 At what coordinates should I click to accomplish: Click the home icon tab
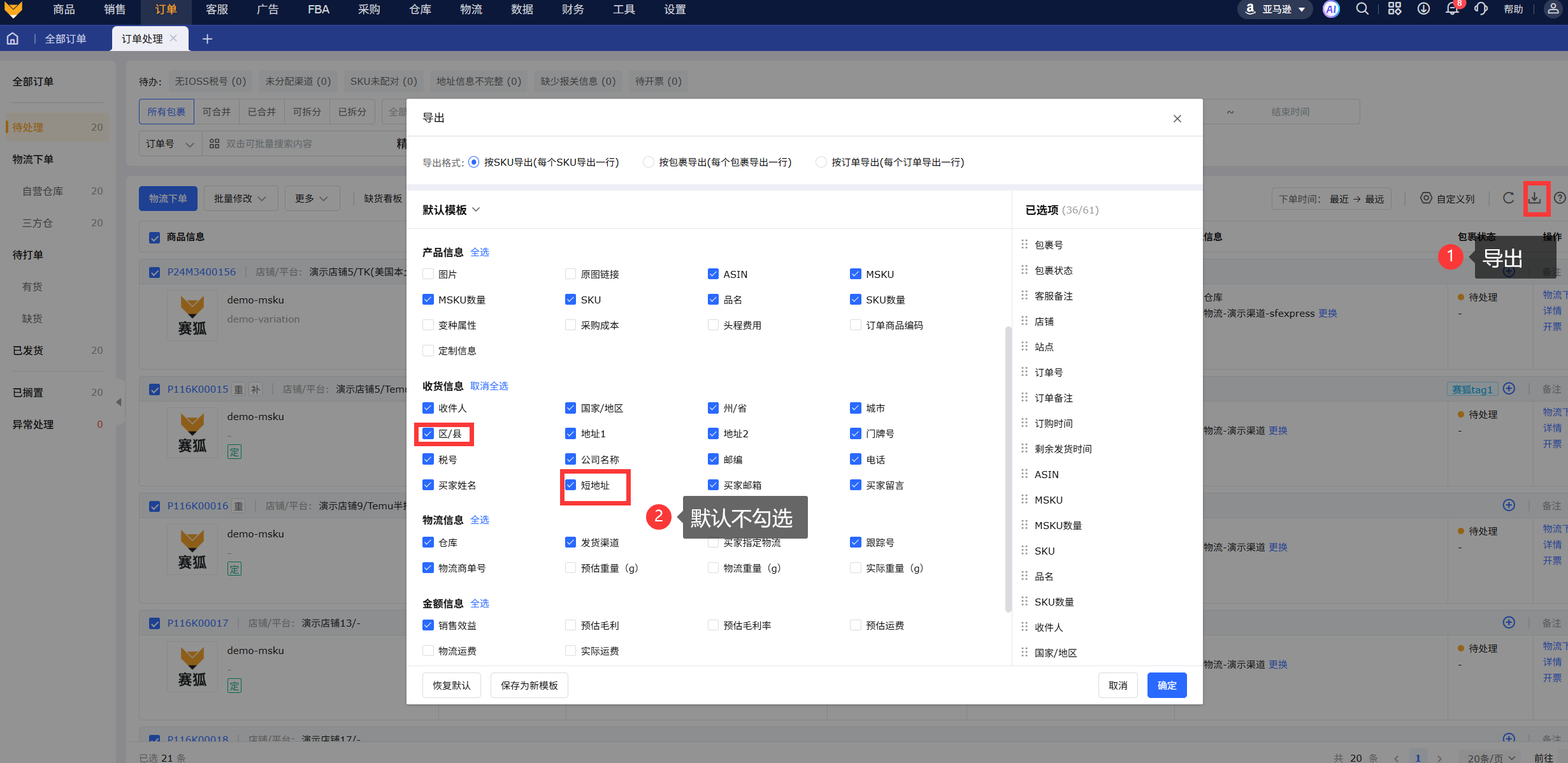pyautogui.click(x=13, y=39)
